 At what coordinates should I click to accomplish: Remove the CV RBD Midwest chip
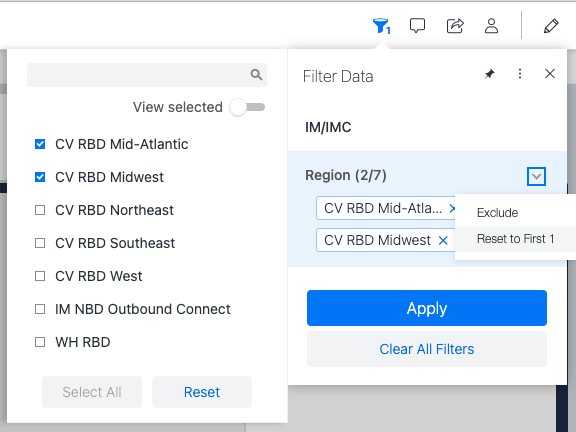[443, 241]
